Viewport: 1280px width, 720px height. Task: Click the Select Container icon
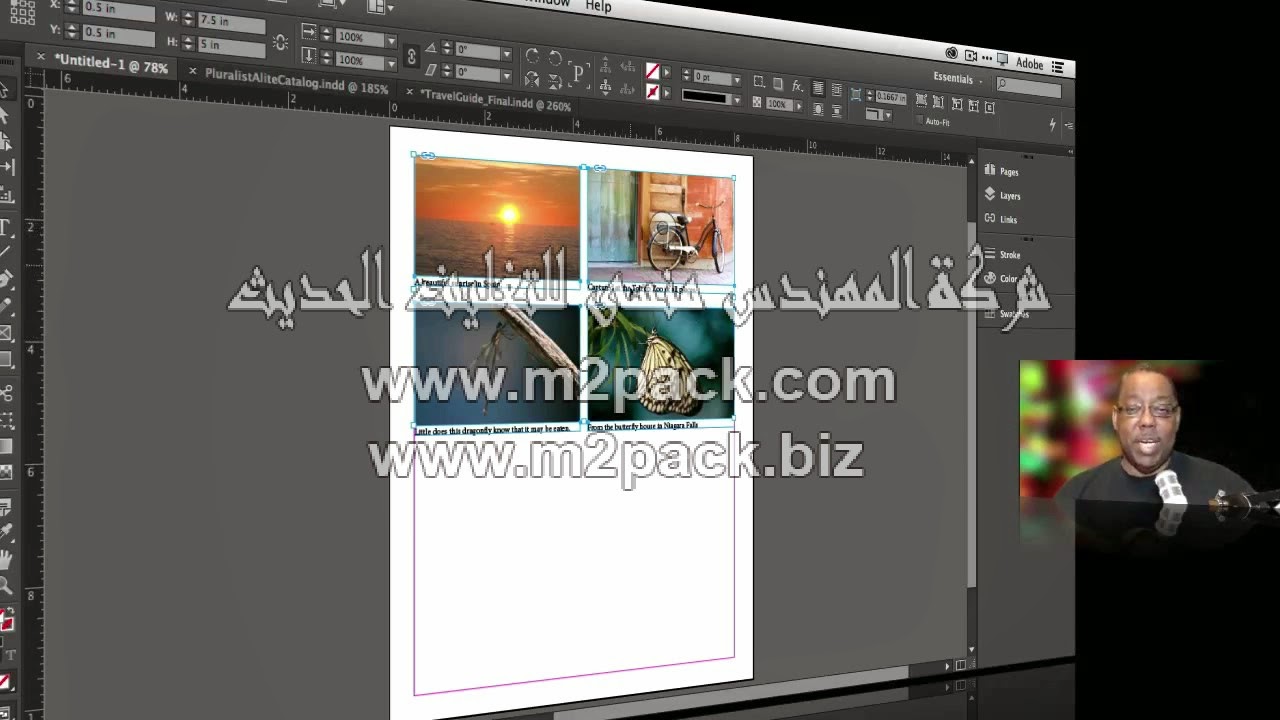click(605, 65)
